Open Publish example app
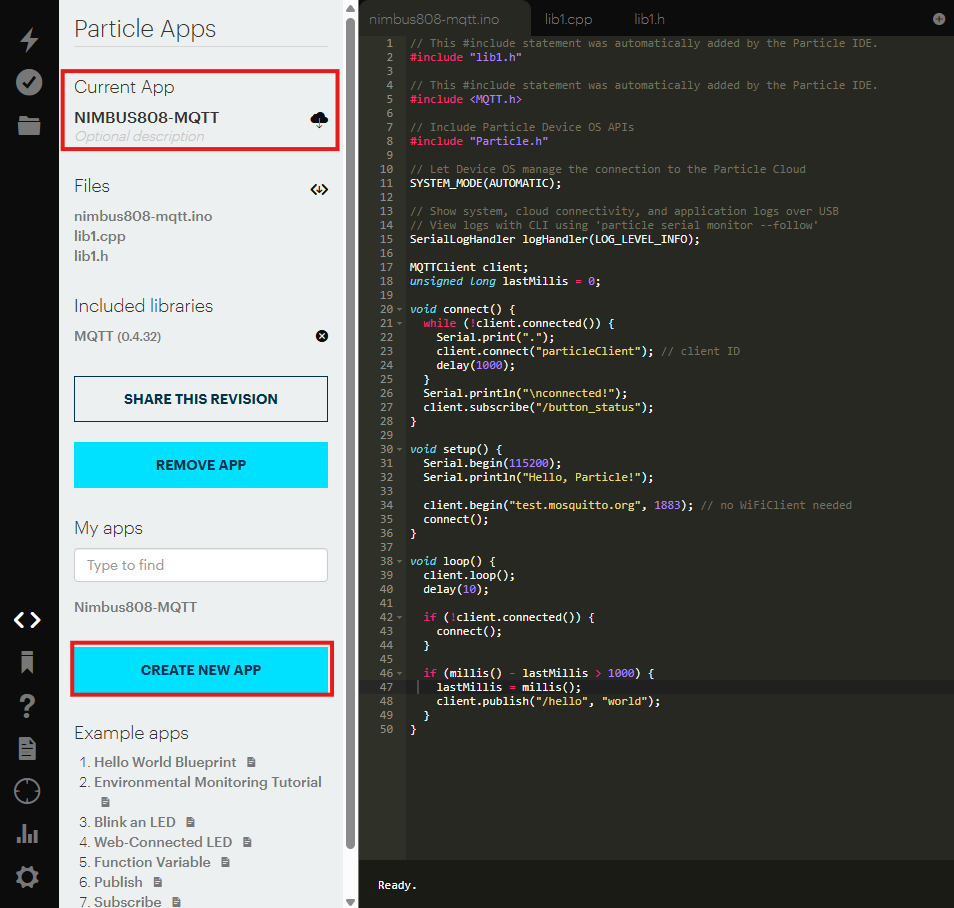954x908 pixels. (118, 882)
